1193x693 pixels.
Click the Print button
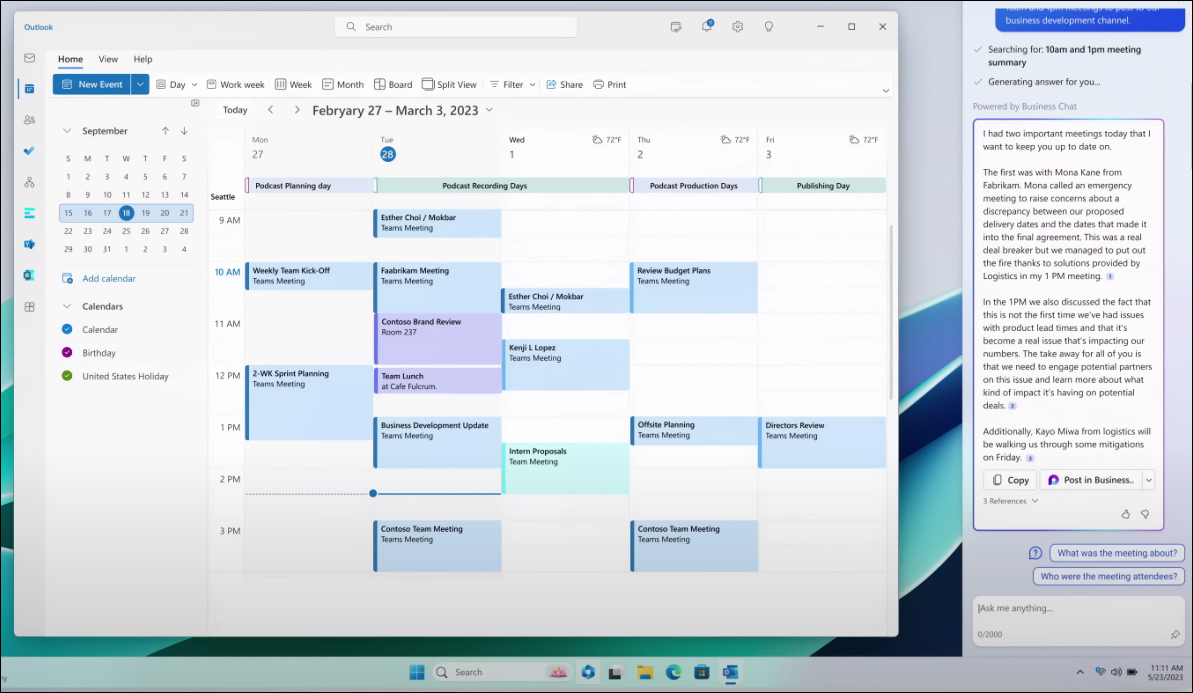[609, 84]
